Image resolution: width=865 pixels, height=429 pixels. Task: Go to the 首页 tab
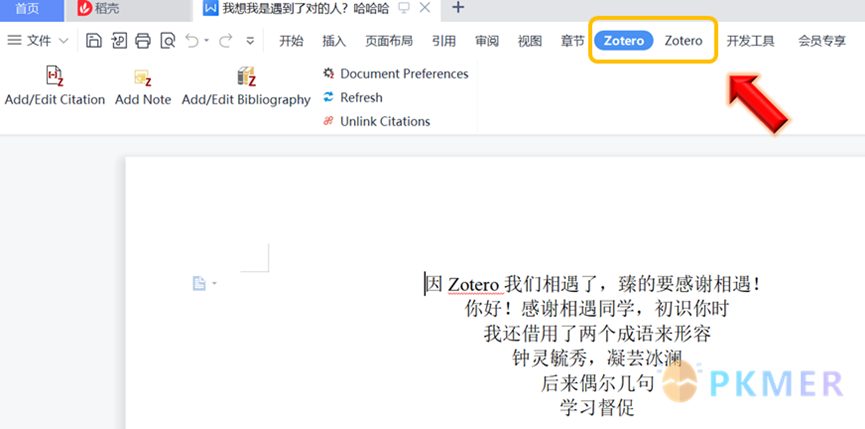tap(31, 8)
